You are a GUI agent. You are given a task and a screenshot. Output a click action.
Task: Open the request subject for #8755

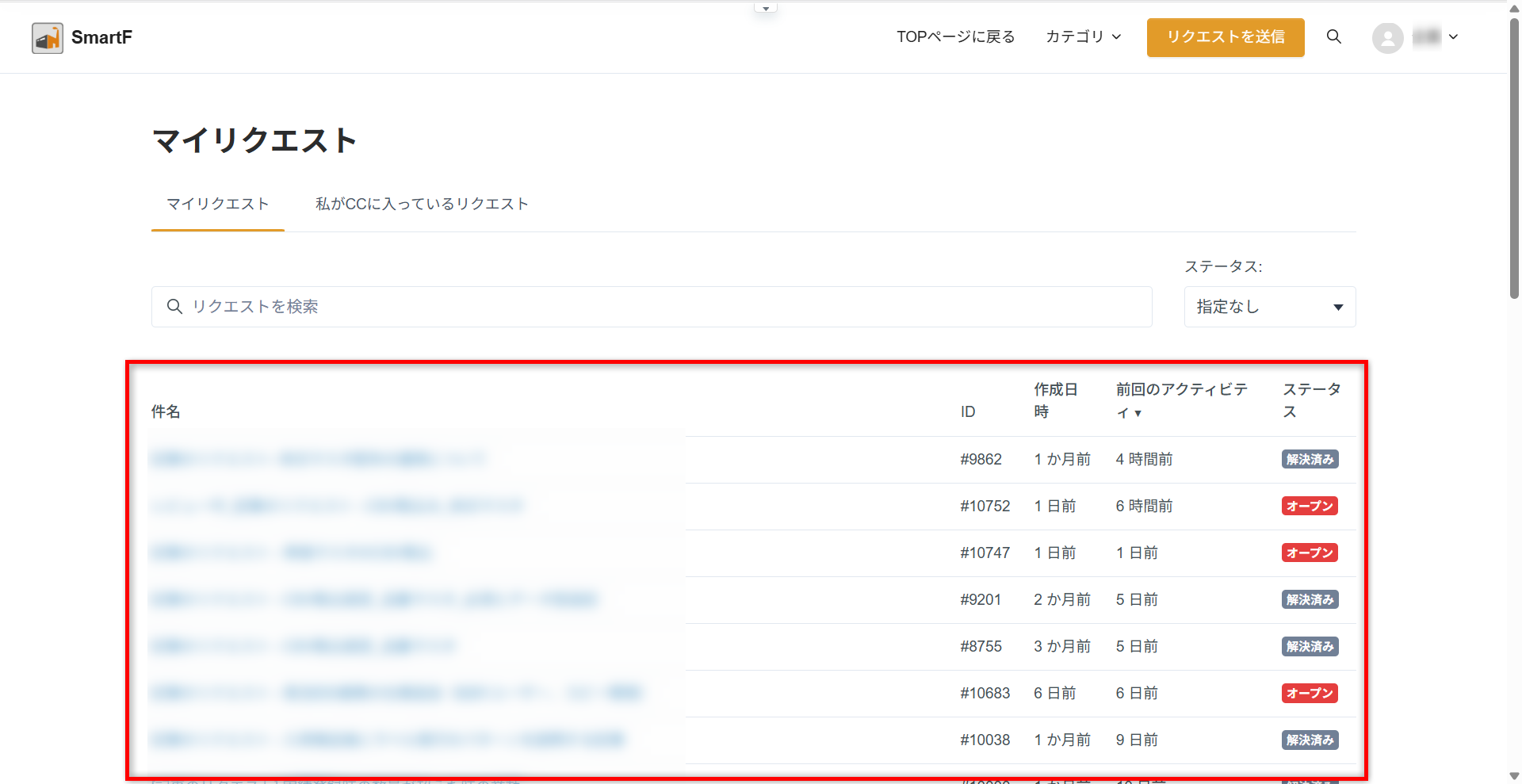pos(303,646)
